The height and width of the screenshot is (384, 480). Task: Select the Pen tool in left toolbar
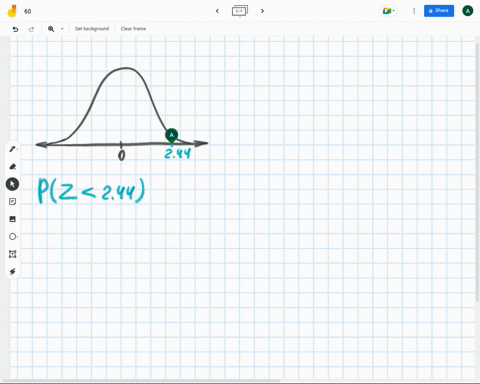click(x=12, y=149)
